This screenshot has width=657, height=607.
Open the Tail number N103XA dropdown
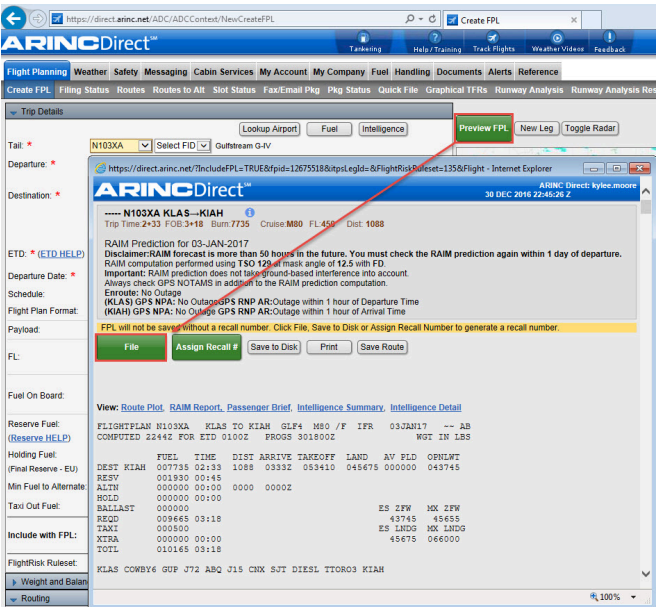point(145,145)
